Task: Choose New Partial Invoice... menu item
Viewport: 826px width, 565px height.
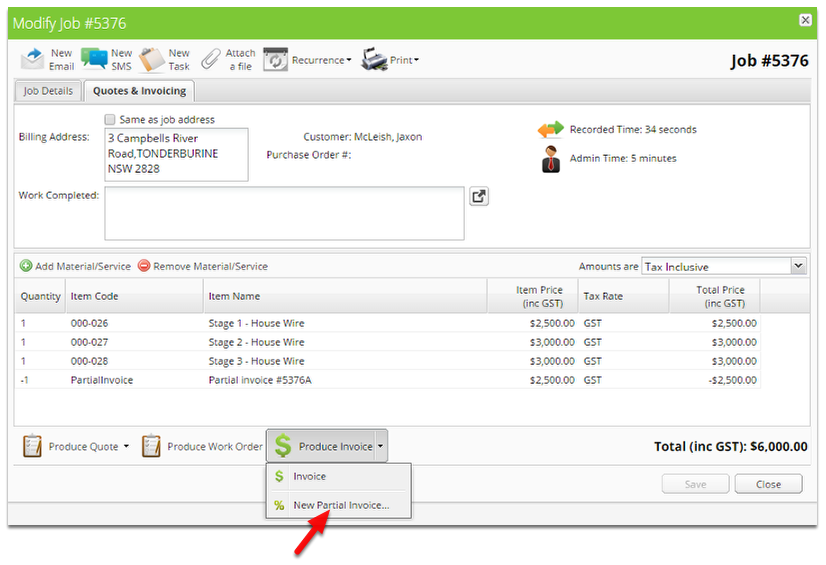Action: coord(339,505)
